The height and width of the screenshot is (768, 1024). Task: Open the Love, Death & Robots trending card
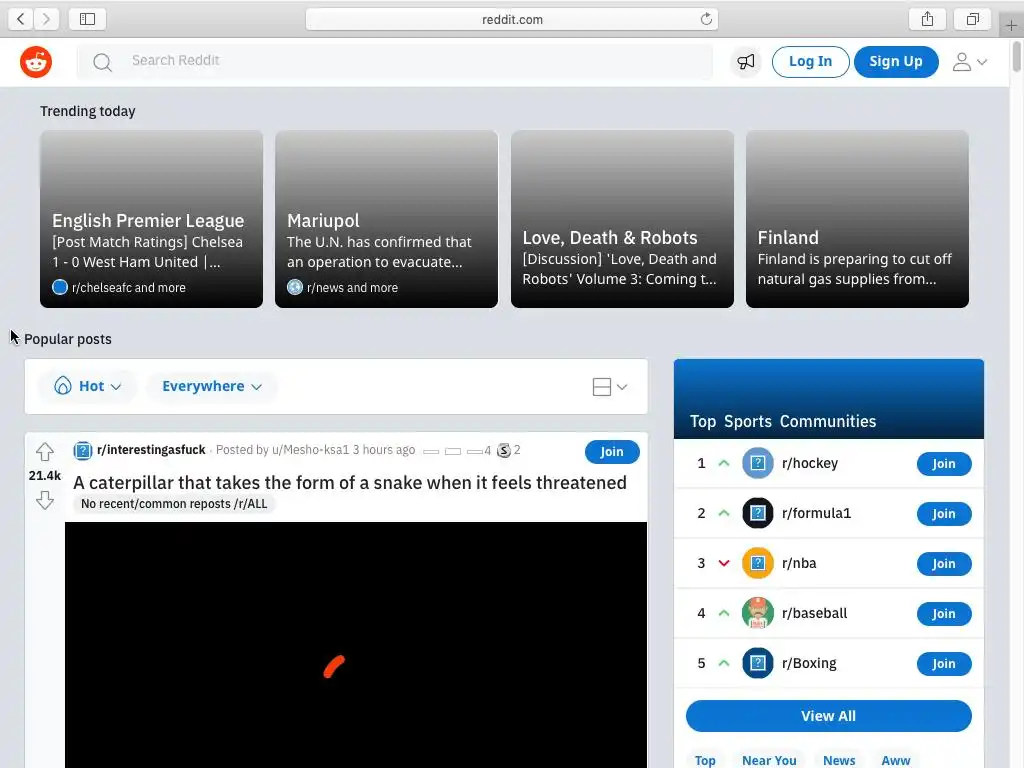[622, 219]
